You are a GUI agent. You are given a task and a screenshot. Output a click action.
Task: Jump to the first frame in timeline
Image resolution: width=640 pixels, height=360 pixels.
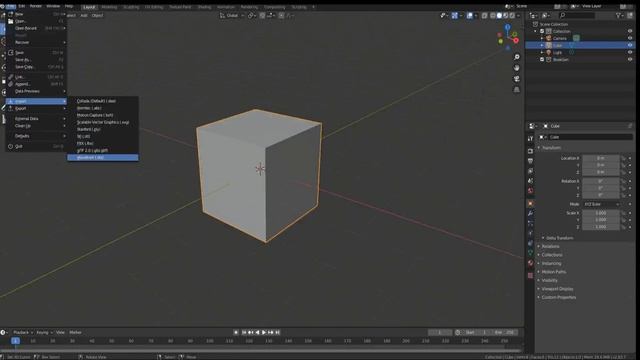(x=244, y=333)
